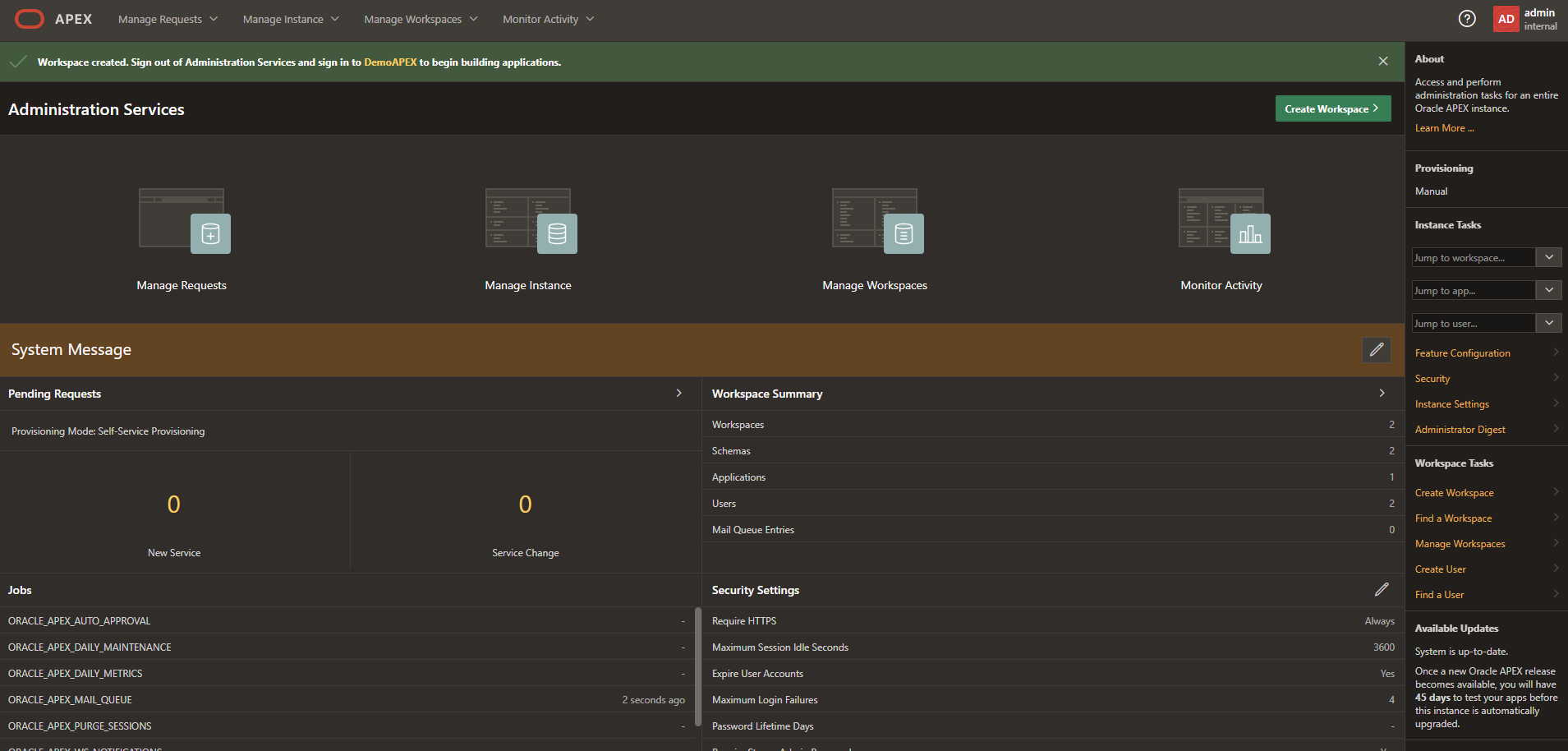Viewport: 1568px width, 751px height.
Task: Click Feature Configuration chevron arrow
Action: pos(1556,352)
